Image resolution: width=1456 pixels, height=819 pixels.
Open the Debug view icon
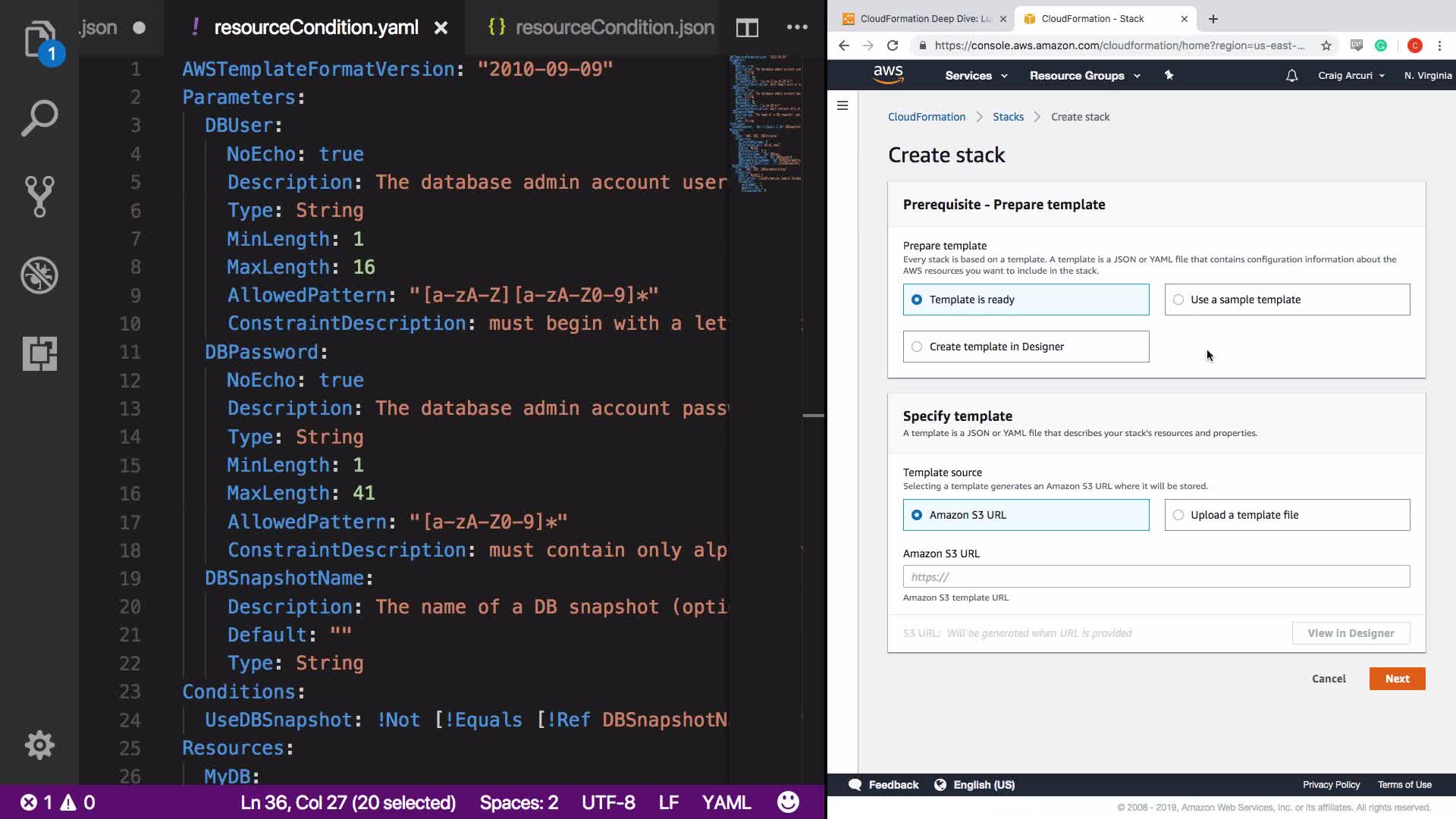39,275
